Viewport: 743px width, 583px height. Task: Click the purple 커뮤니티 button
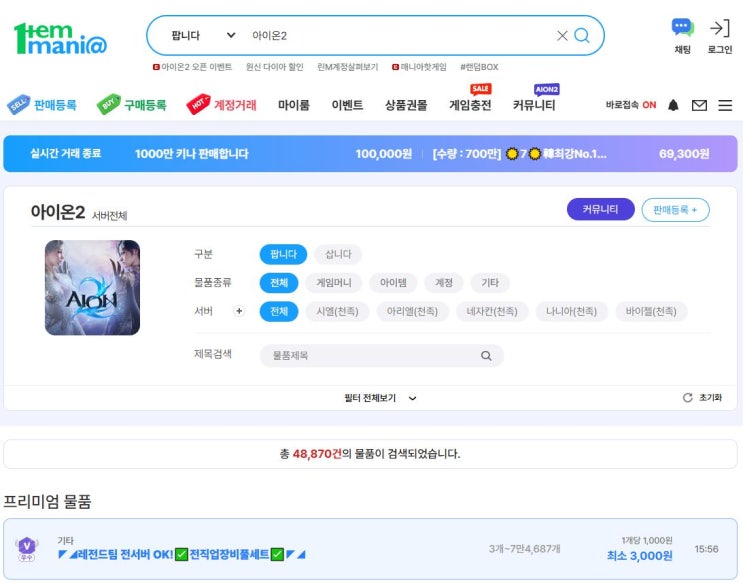(600, 210)
